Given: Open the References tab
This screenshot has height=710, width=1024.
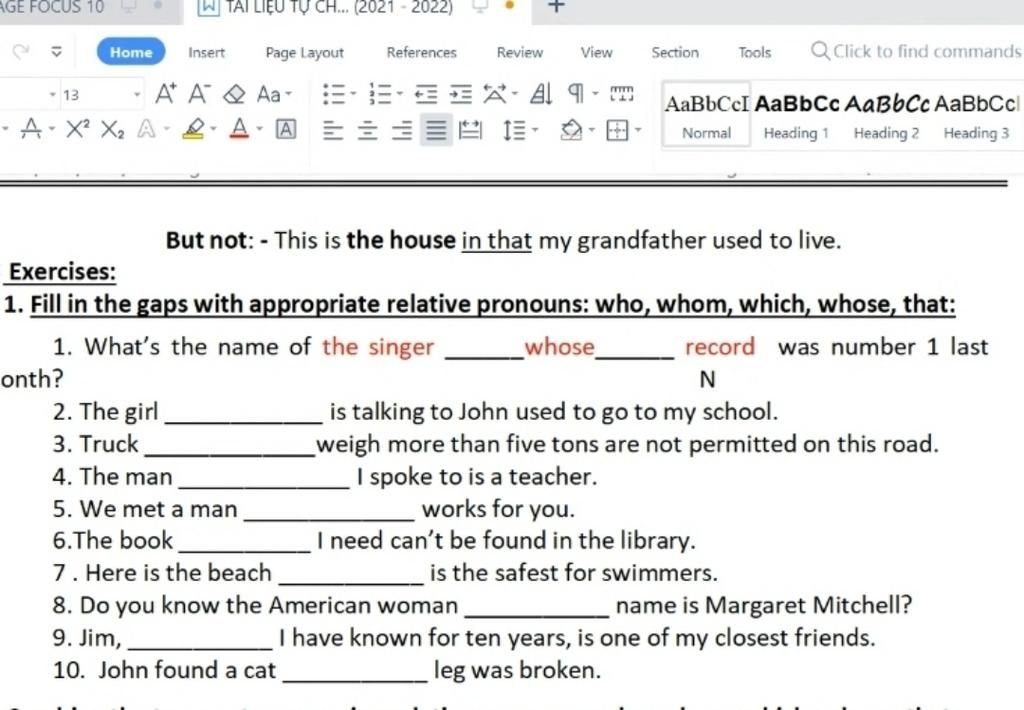Looking at the screenshot, I should pos(421,52).
